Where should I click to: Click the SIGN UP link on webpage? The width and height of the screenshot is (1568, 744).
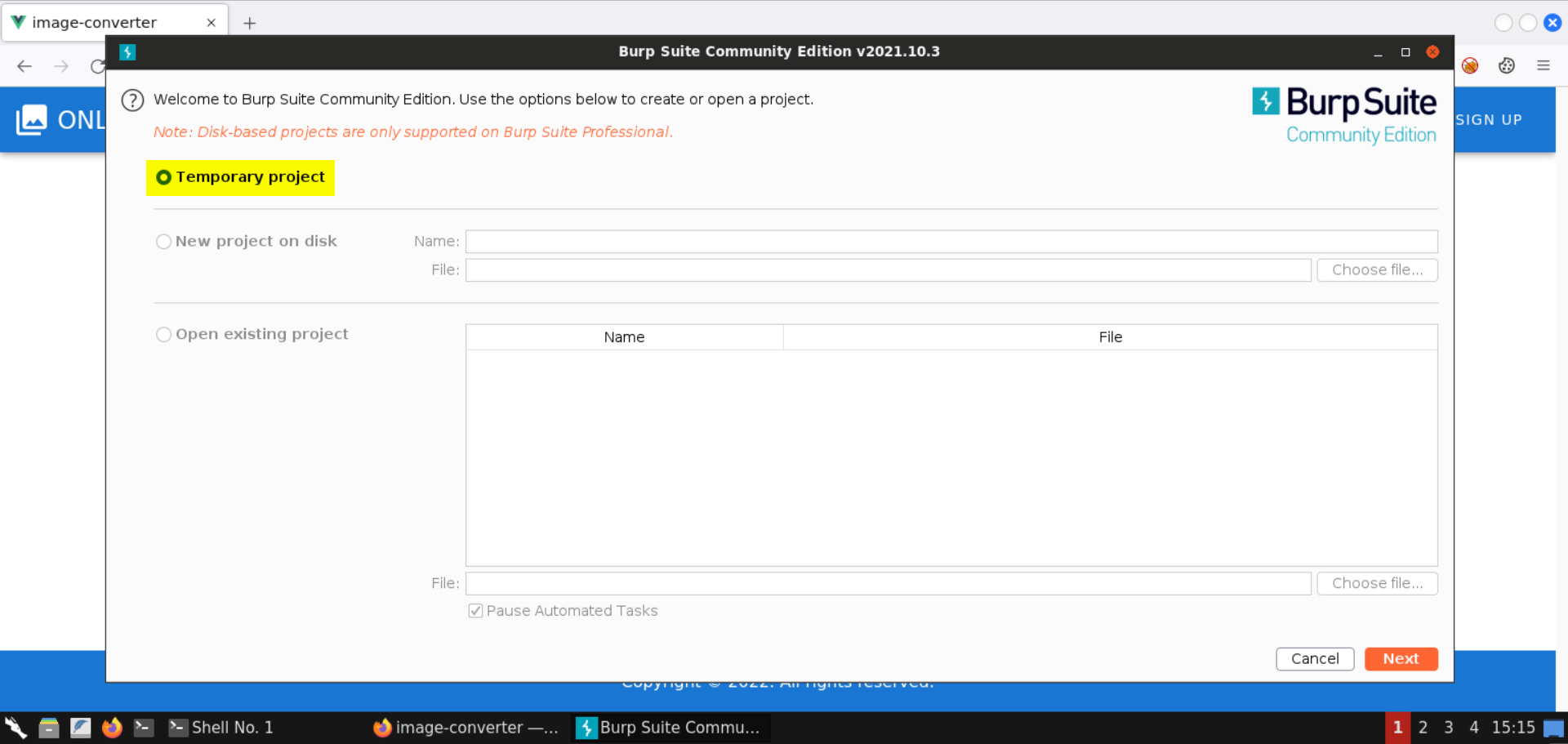(1489, 120)
